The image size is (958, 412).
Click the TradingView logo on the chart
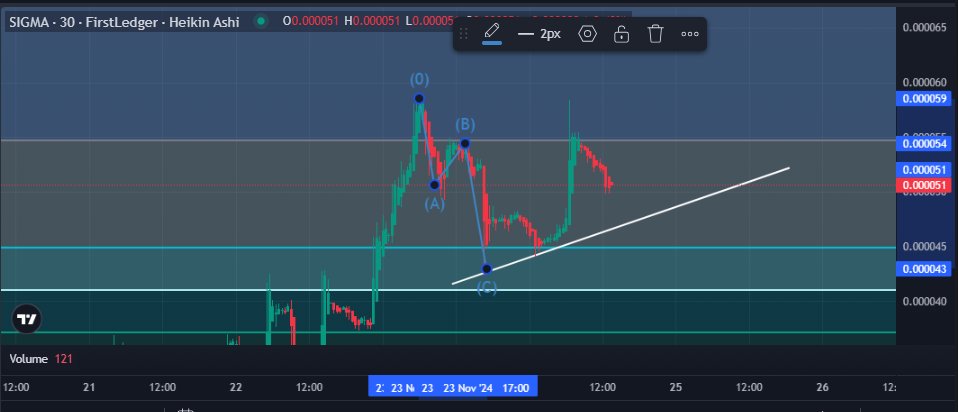(26, 319)
